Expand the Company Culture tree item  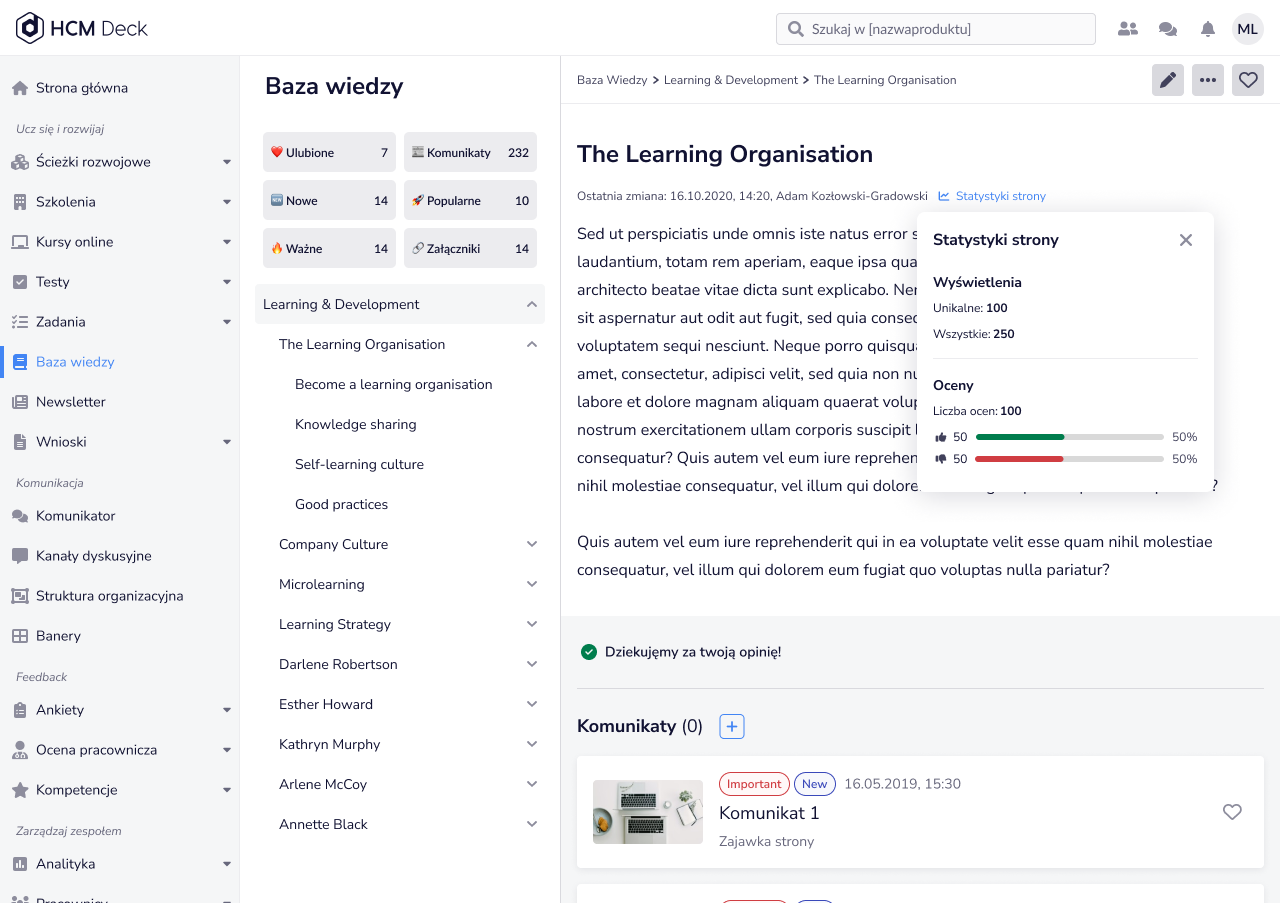(x=531, y=544)
